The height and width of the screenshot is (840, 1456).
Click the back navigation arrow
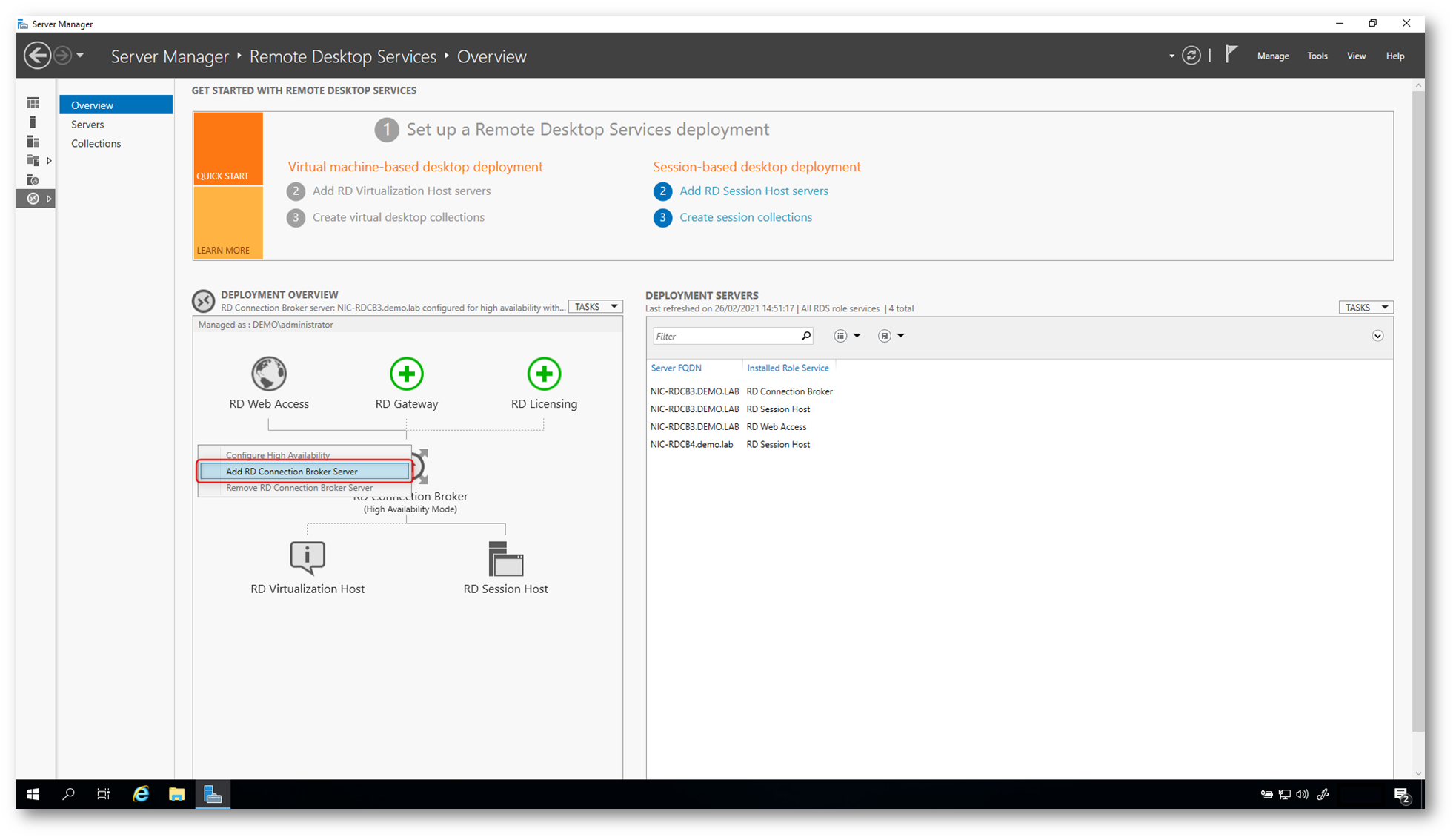click(x=37, y=56)
